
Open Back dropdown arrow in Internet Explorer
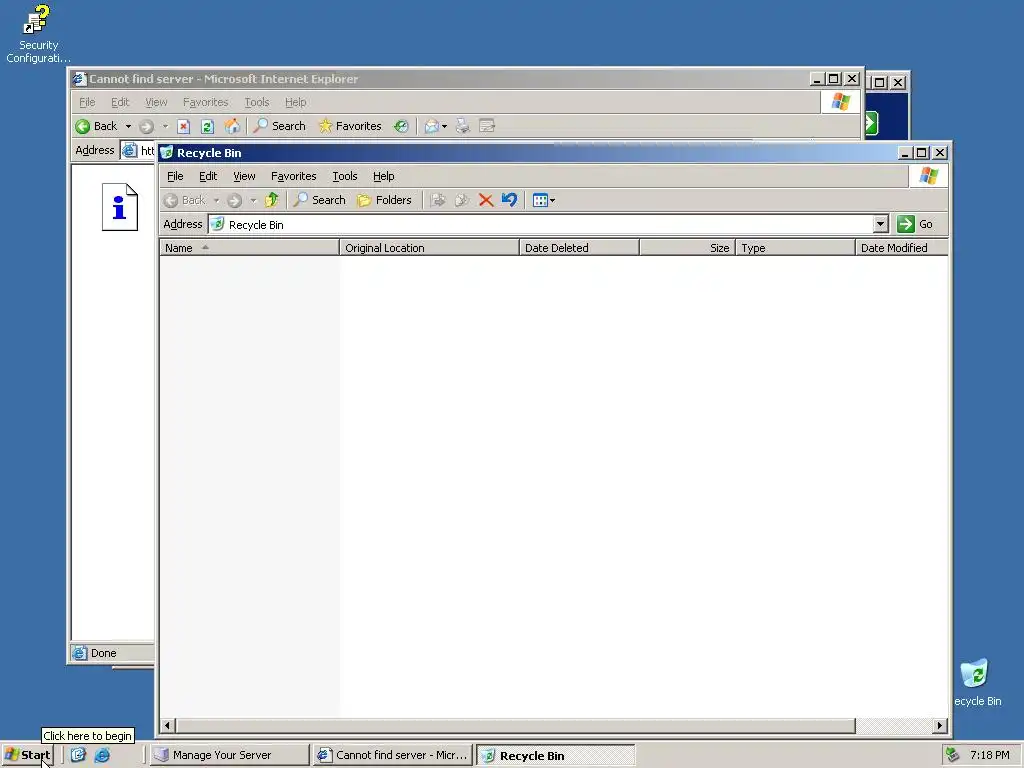click(129, 126)
